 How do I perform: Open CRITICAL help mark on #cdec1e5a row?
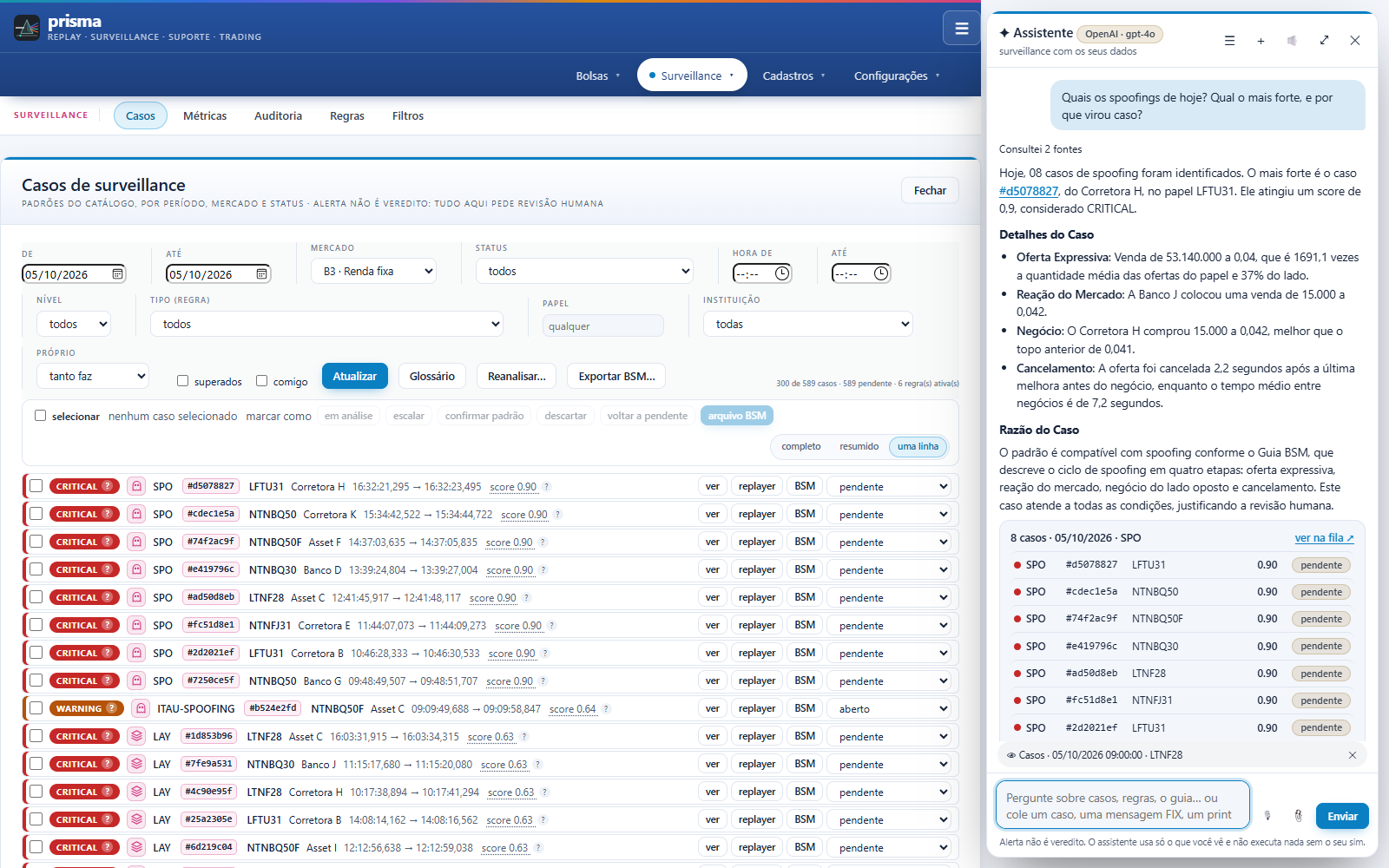[x=107, y=514]
